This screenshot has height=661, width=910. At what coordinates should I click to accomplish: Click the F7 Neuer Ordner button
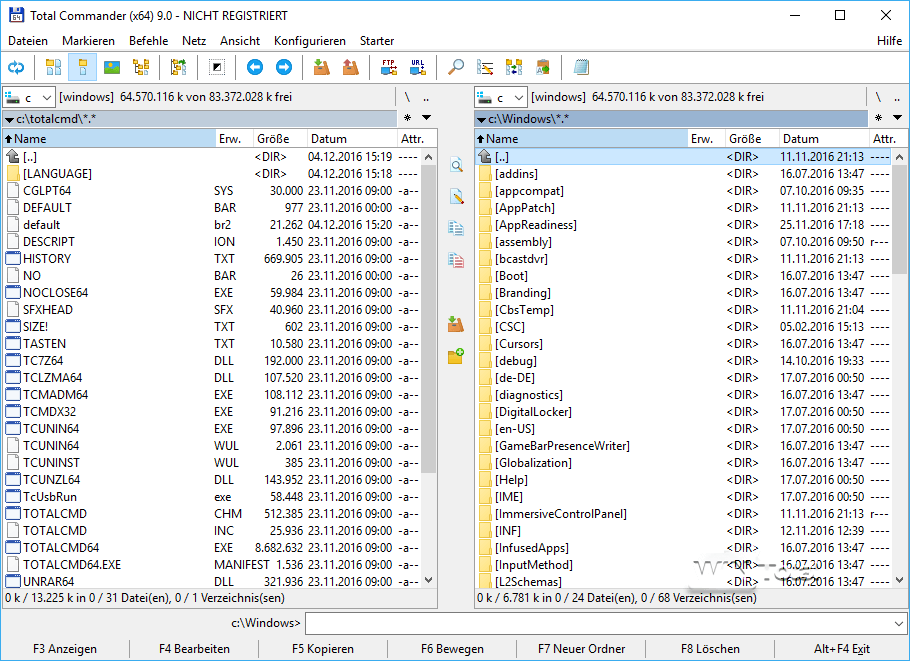tap(582, 649)
